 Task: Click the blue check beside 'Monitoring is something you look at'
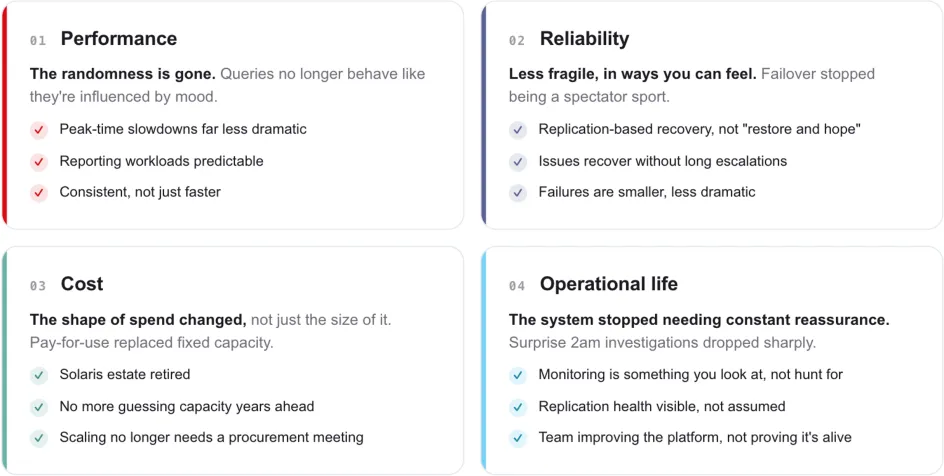click(x=518, y=376)
